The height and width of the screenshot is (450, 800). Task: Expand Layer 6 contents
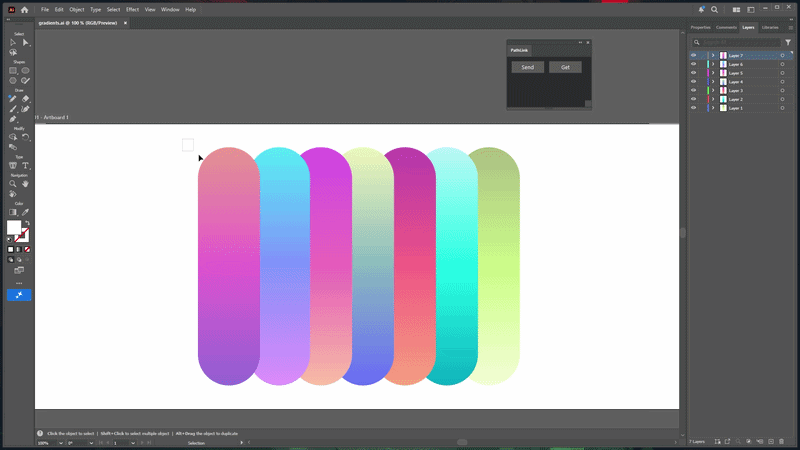click(x=713, y=64)
